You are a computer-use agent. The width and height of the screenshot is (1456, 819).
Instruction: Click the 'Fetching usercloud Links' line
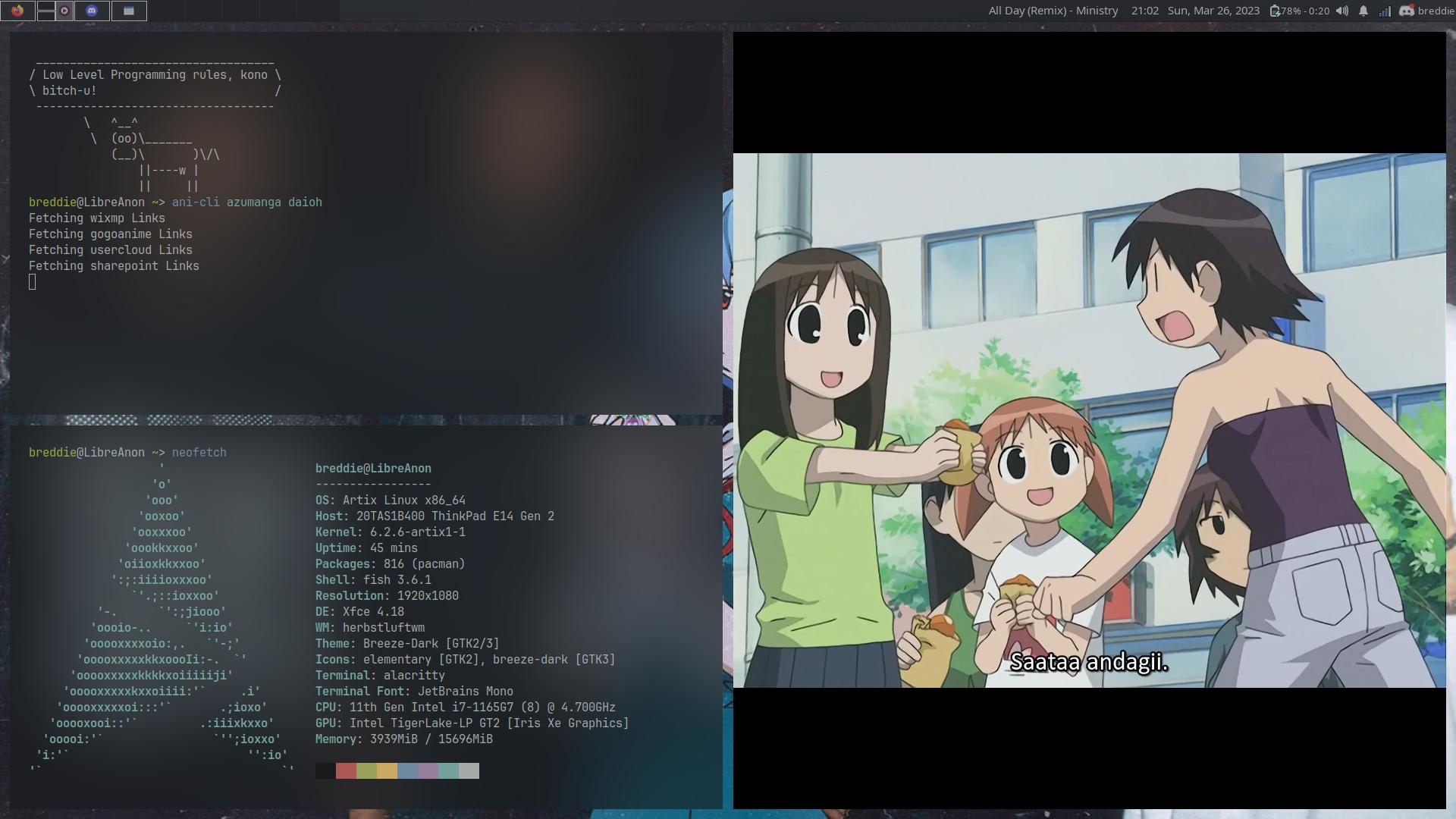pos(111,250)
